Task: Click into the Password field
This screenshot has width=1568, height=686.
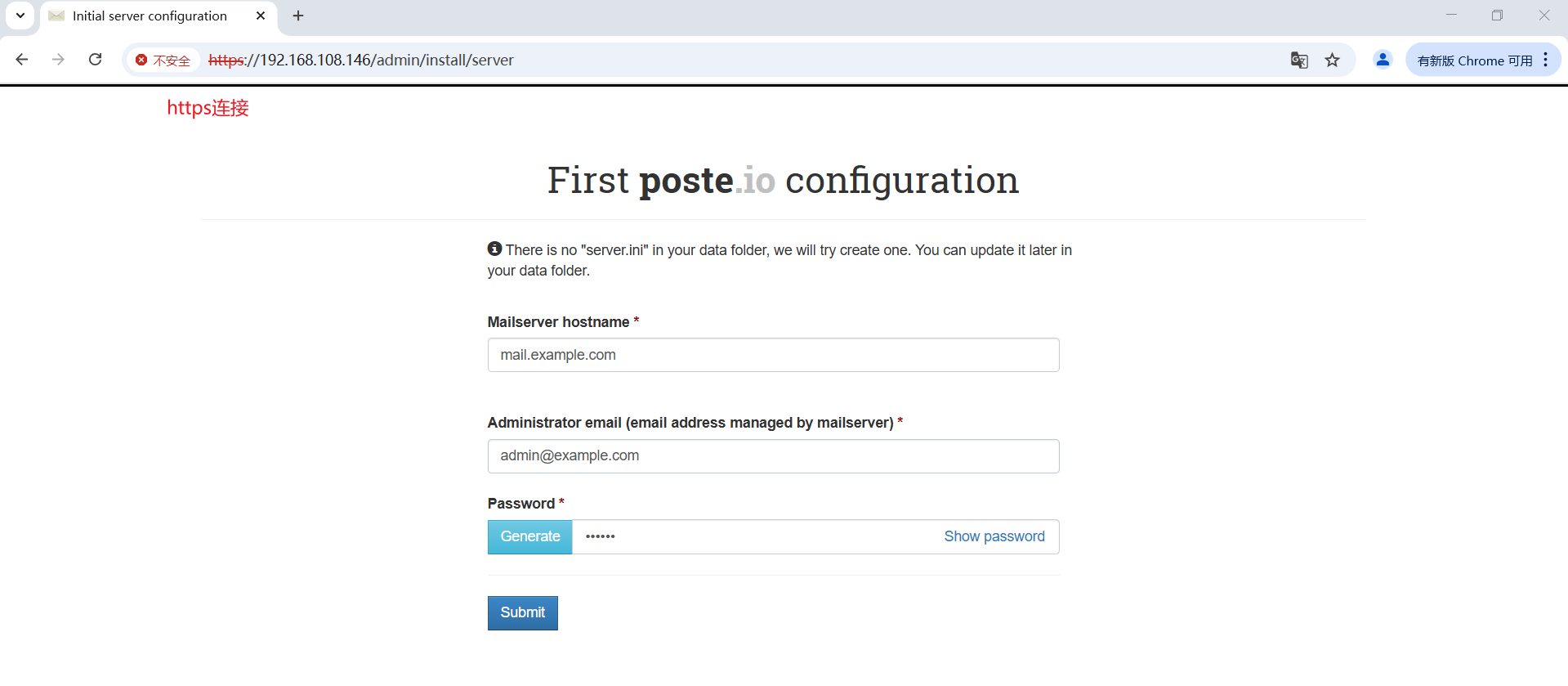Action: point(756,537)
